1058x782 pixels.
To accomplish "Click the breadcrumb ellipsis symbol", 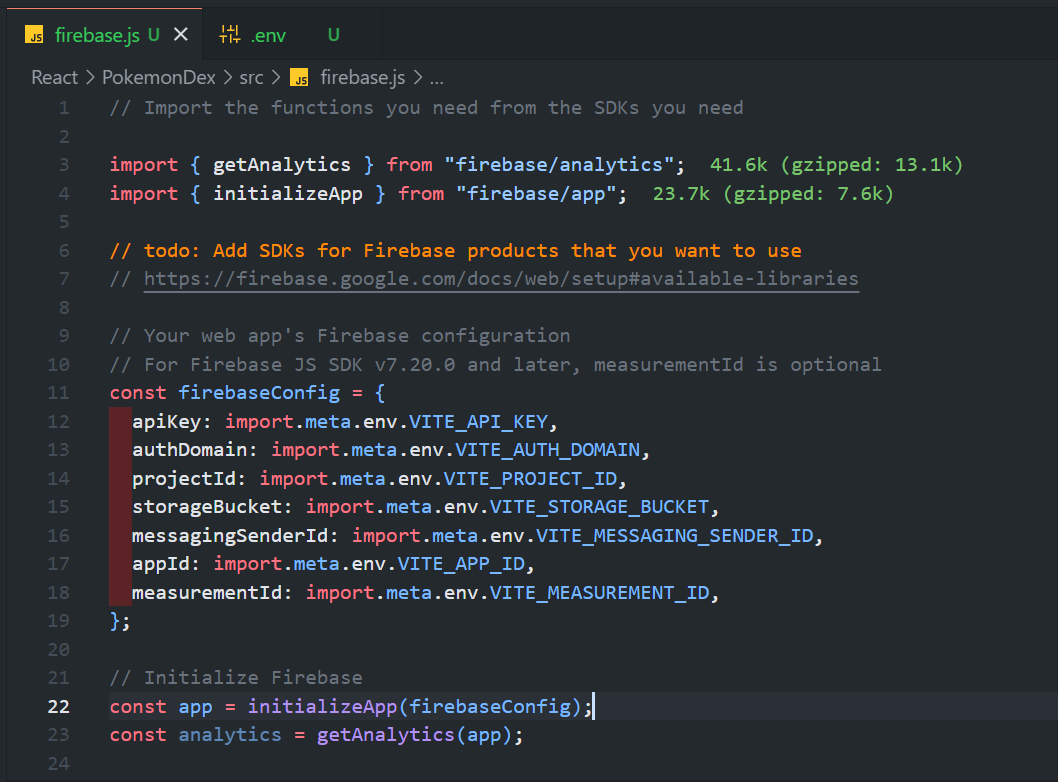I will [x=437, y=78].
